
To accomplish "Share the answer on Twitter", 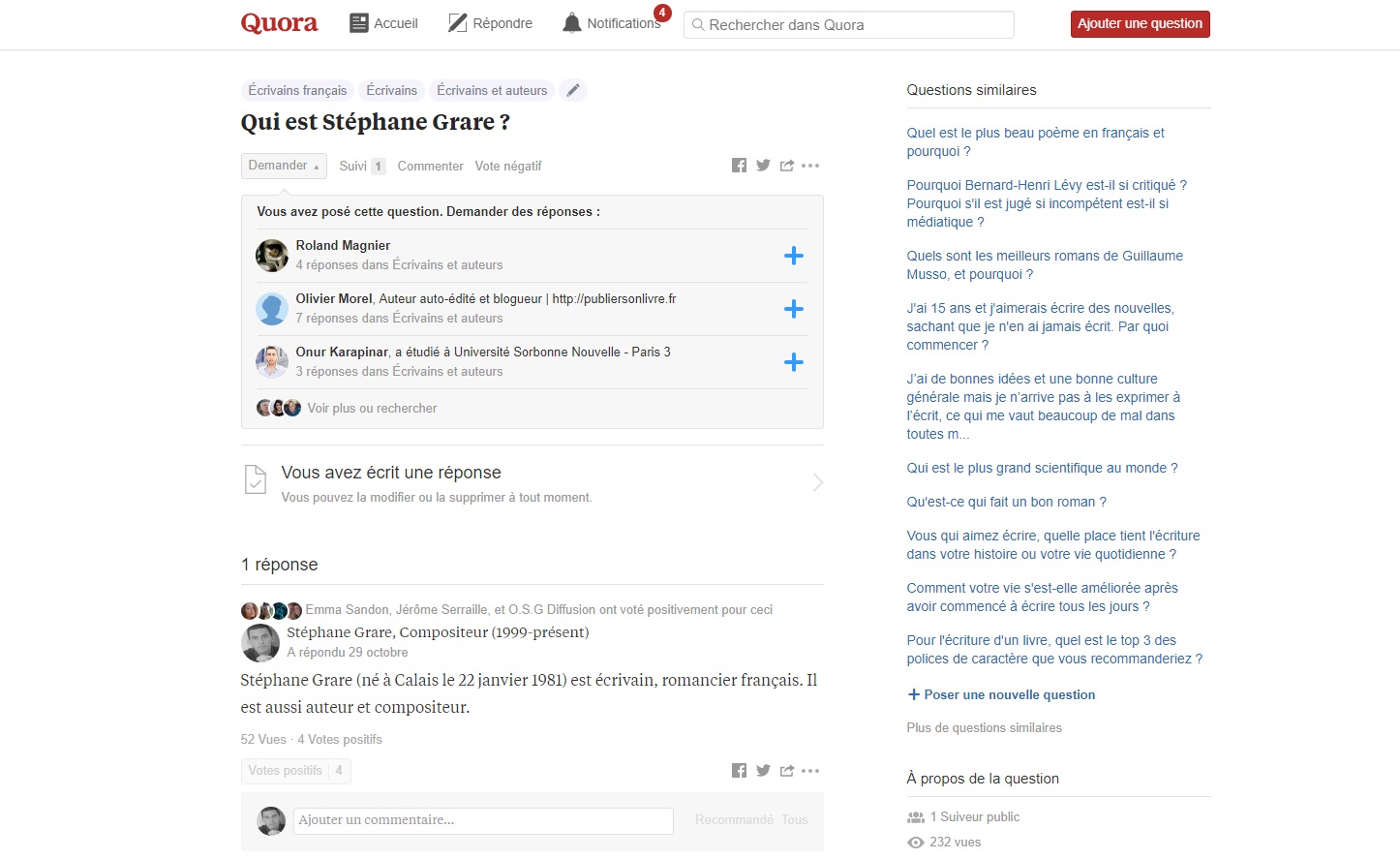I will click(763, 771).
